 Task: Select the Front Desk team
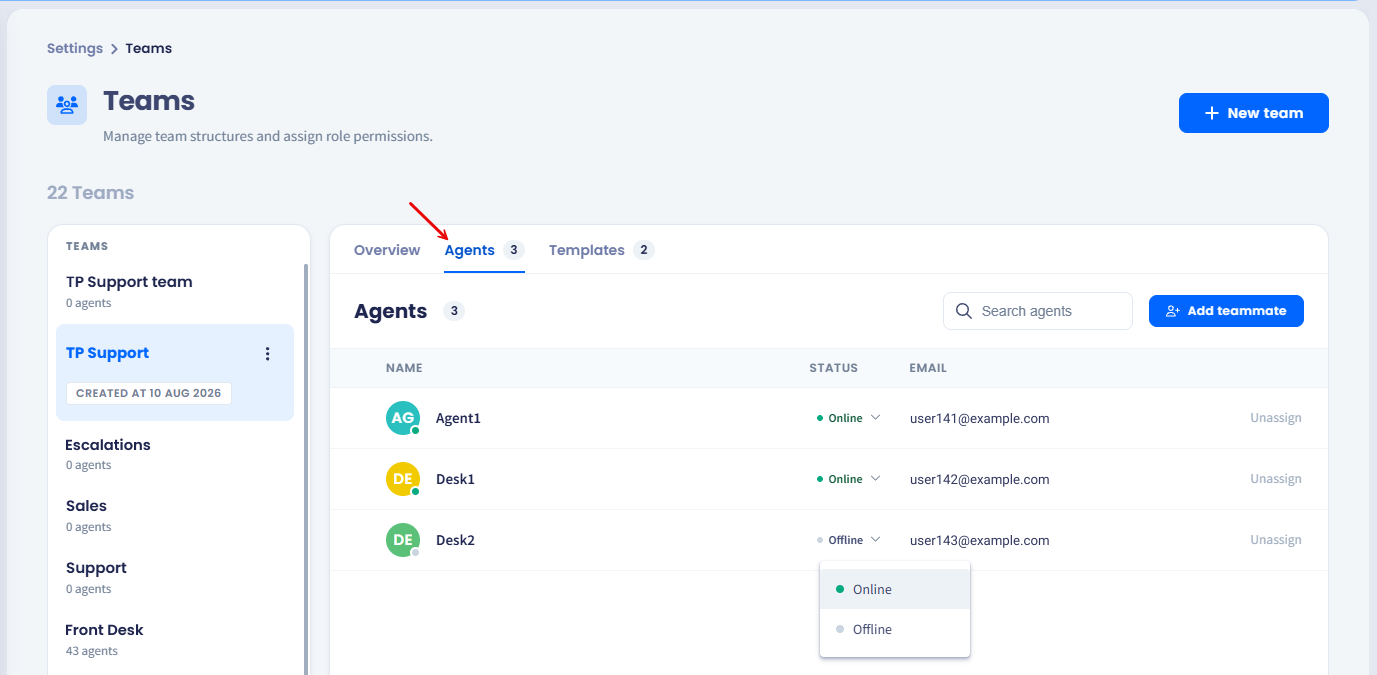pyautogui.click(x=175, y=639)
